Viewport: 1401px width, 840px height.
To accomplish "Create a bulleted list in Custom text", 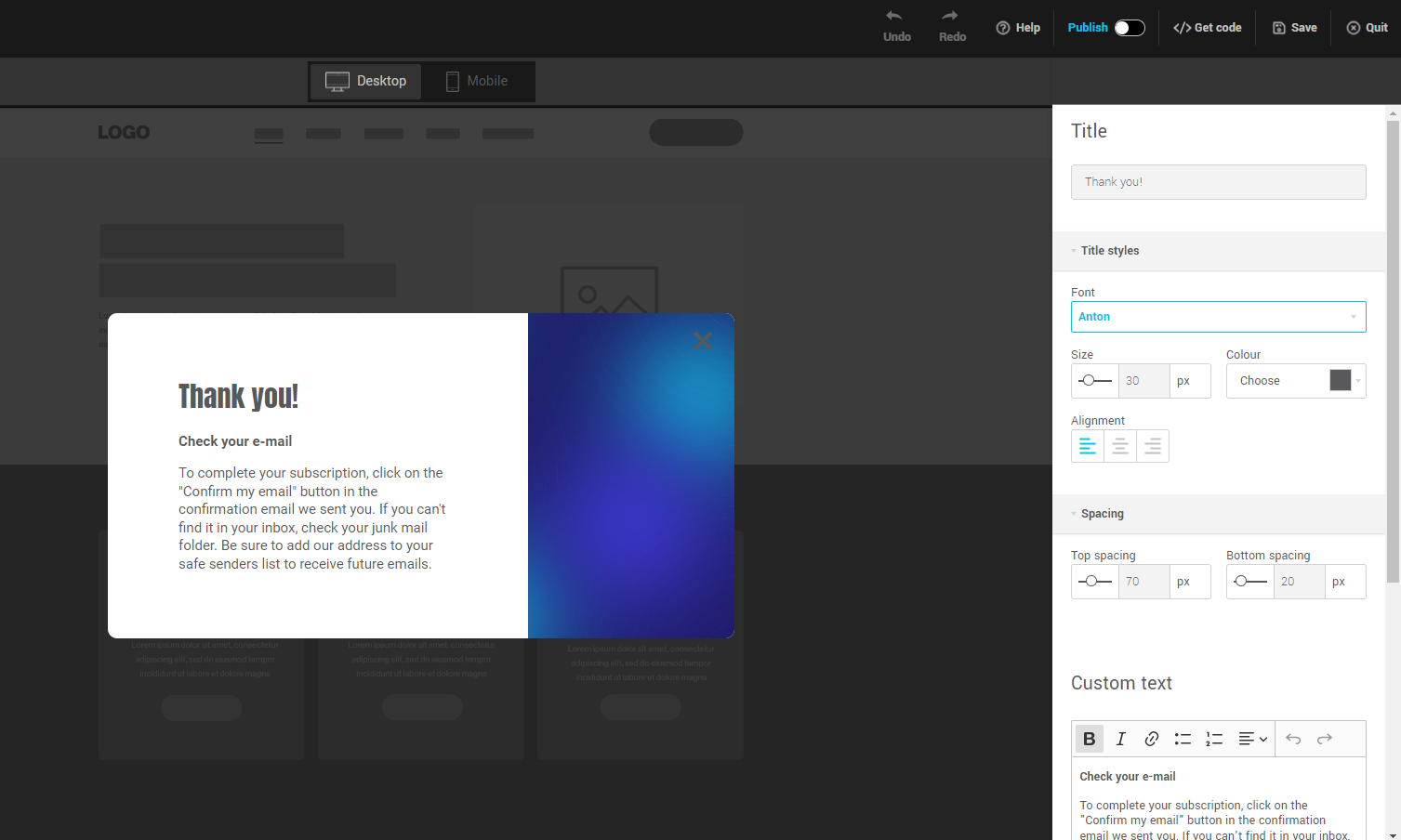I will 1182,739.
